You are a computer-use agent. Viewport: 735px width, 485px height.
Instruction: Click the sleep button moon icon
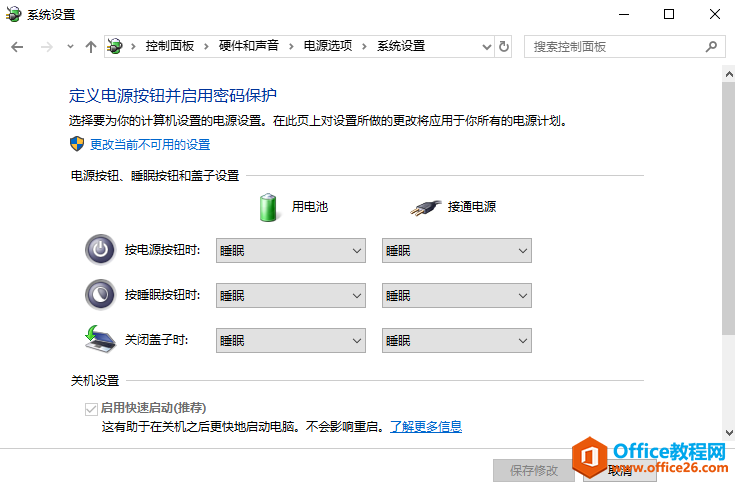[100, 294]
